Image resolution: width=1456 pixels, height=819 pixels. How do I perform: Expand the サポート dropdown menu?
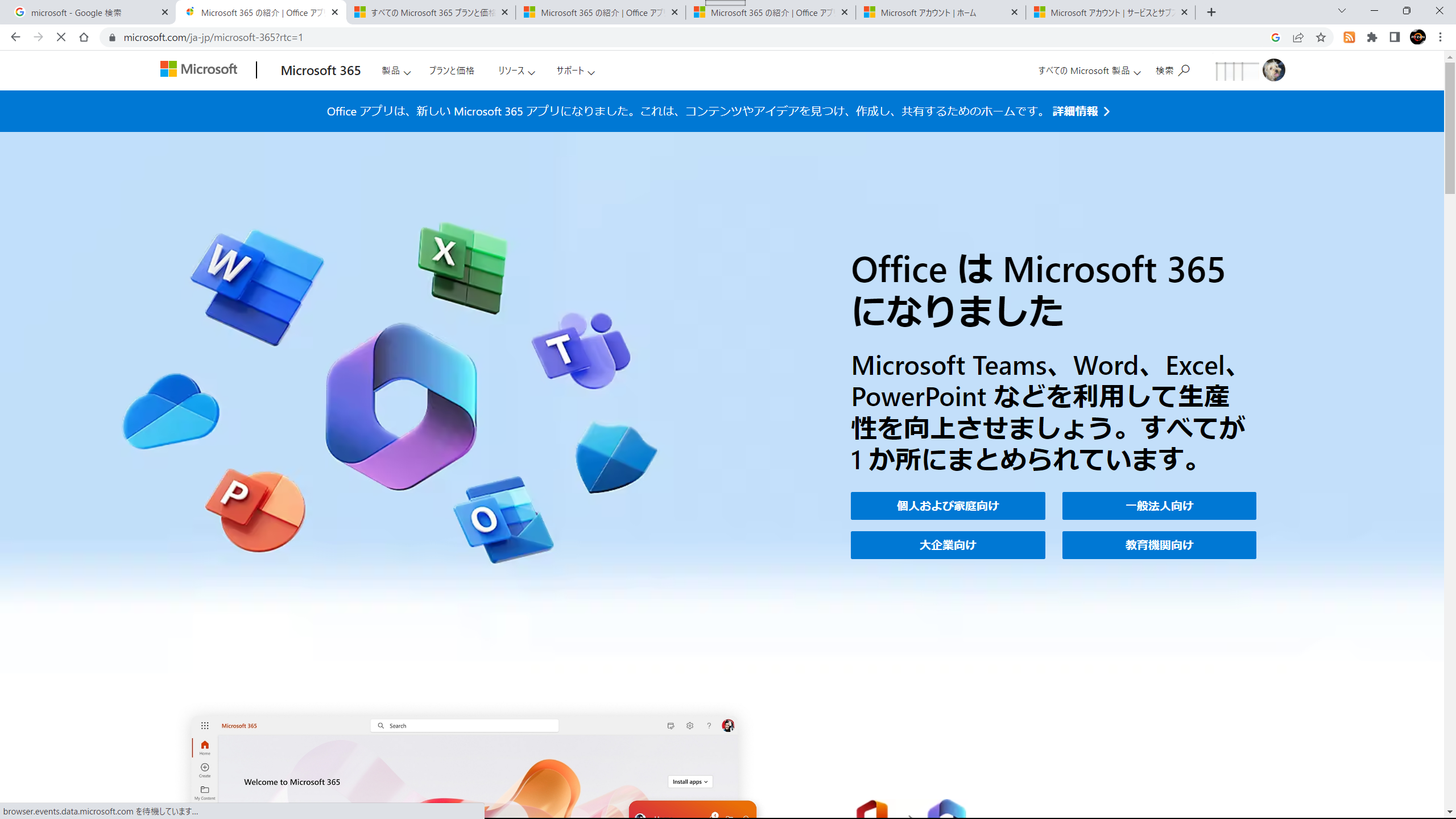point(575,71)
